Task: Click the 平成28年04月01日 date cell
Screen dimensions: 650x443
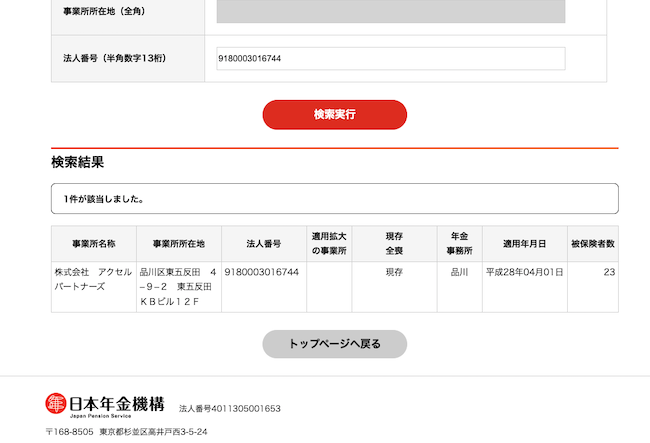Action: click(x=524, y=272)
